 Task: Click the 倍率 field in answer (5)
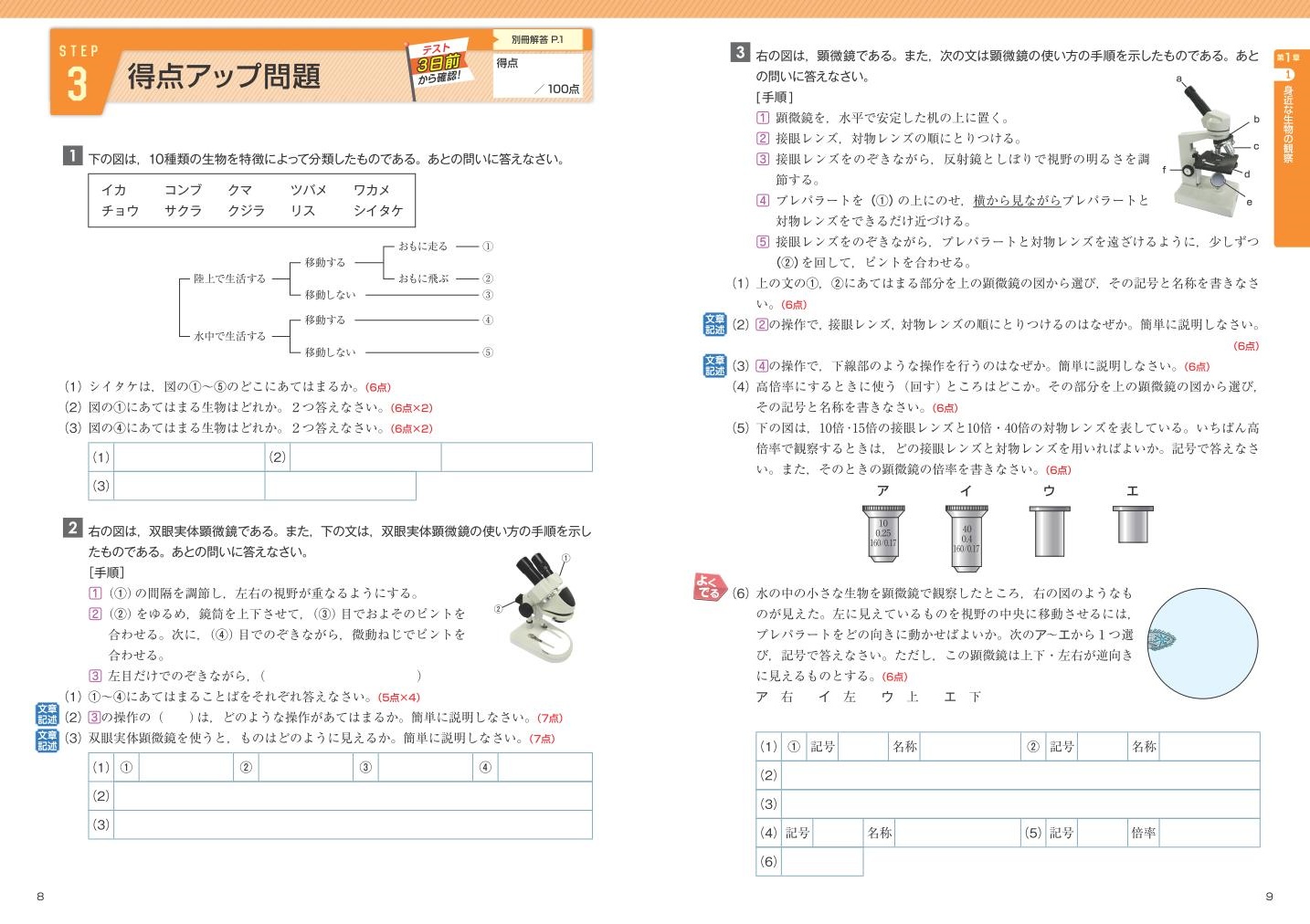[x=1210, y=833]
